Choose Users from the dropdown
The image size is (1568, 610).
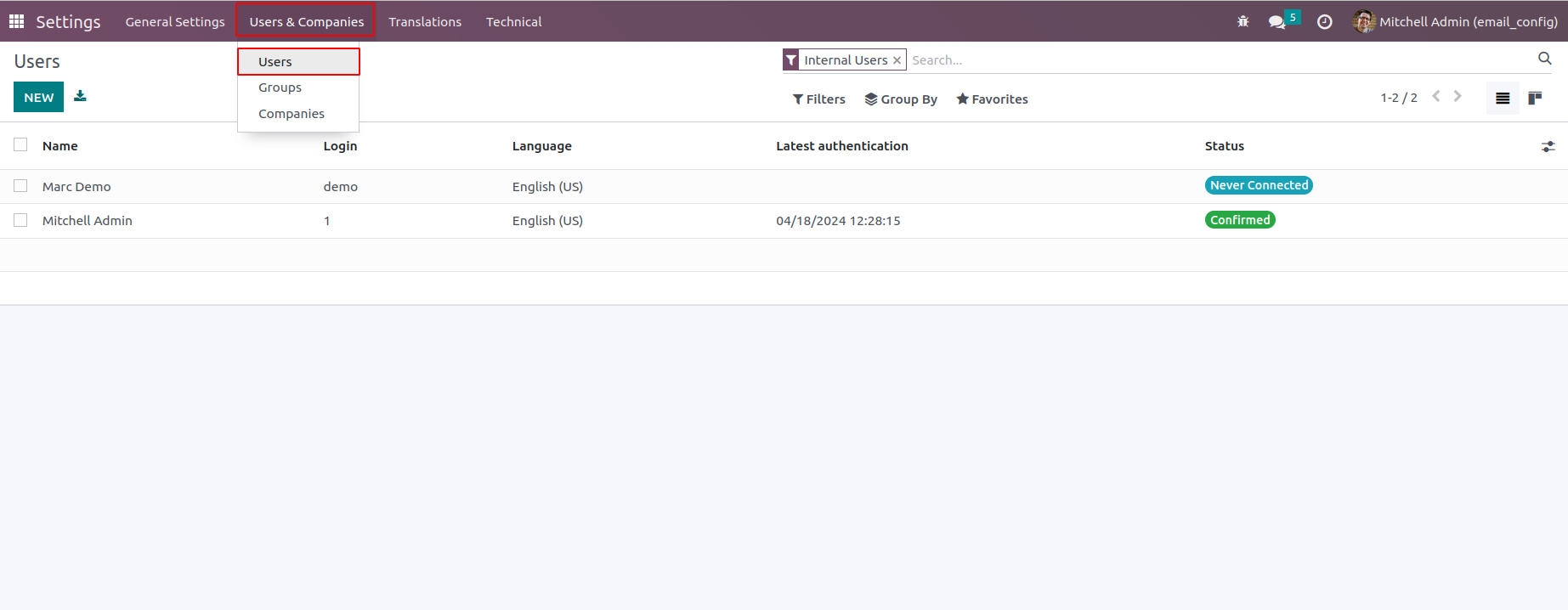(298, 62)
